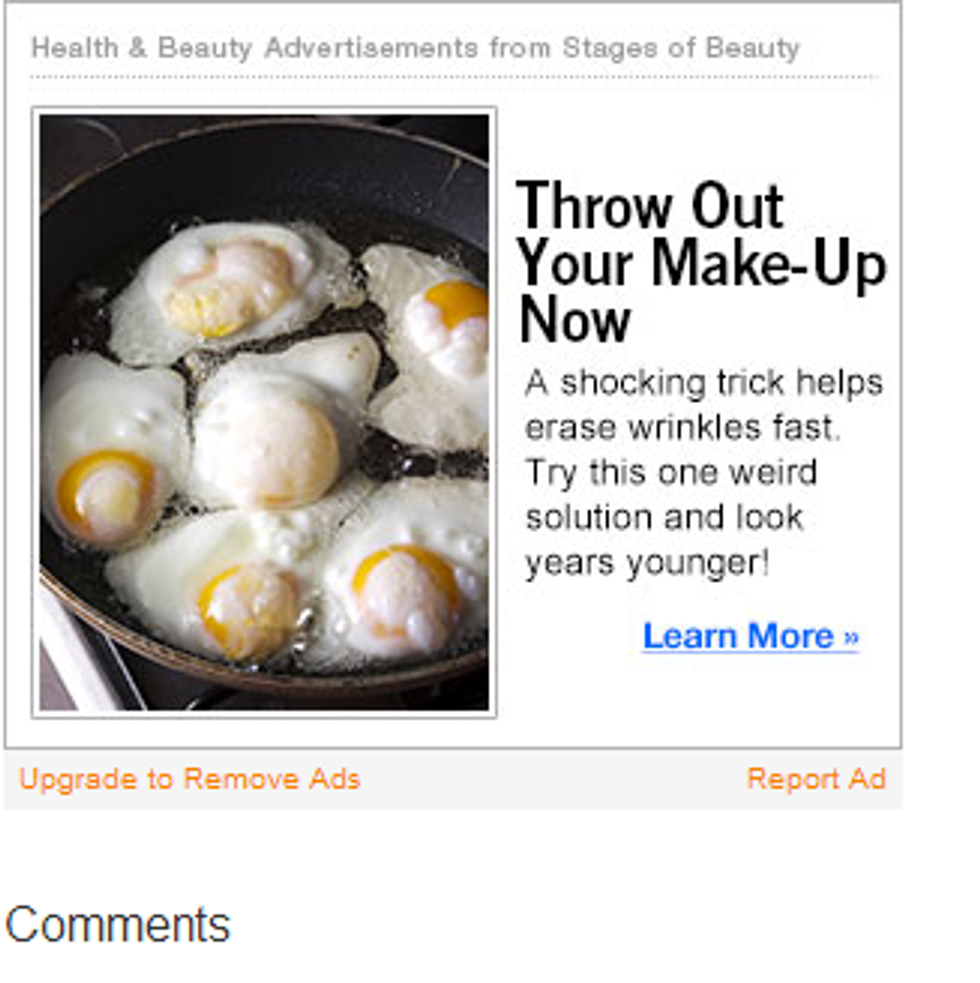Click "Stages of Beauty" in the ad header
The image size is (980, 983).
(x=681, y=48)
